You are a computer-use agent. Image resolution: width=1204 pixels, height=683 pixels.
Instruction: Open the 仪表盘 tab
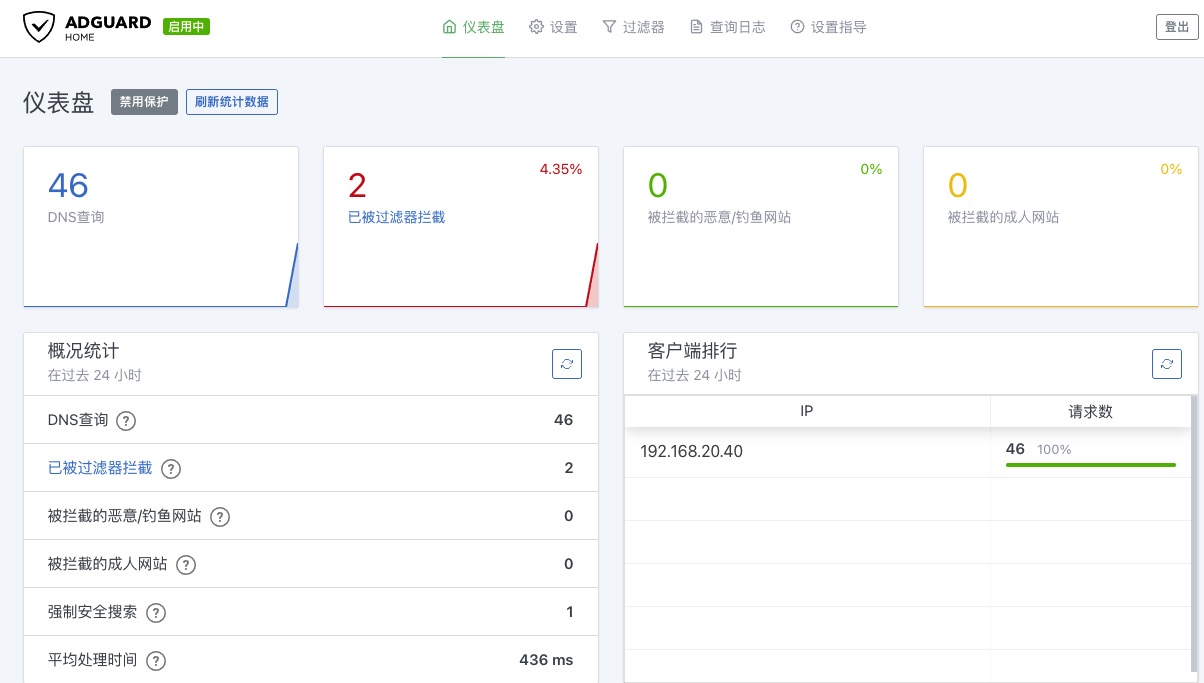click(x=473, y=28)
